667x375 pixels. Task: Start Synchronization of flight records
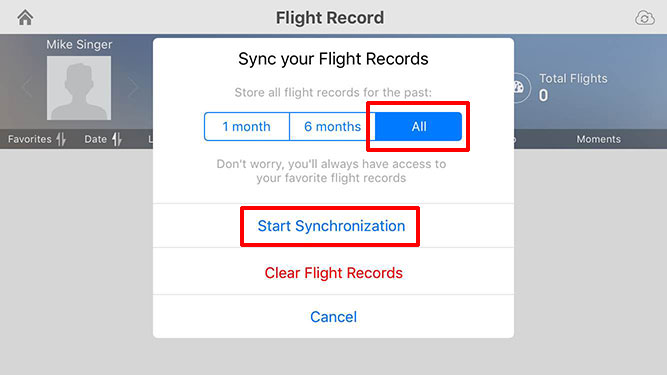tap(331, 226)
